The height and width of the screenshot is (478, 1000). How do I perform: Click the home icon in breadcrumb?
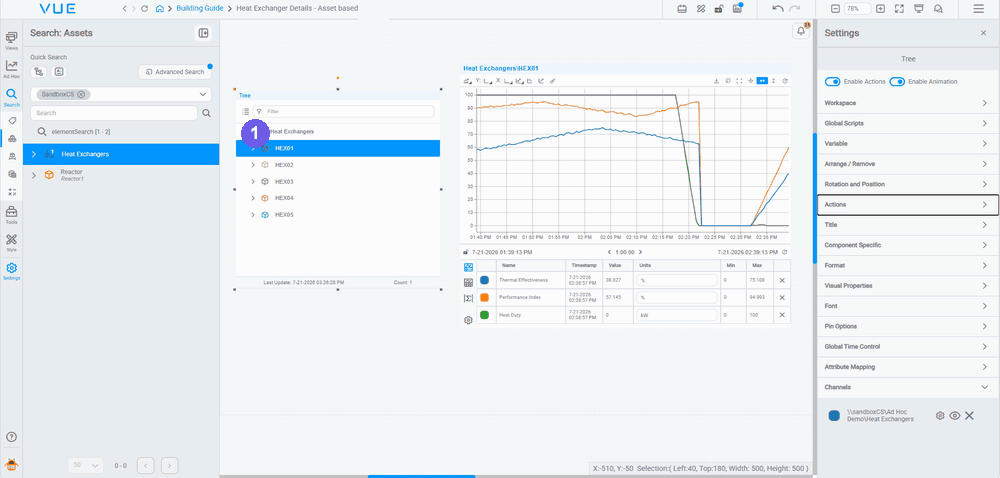tap(159, 9)
